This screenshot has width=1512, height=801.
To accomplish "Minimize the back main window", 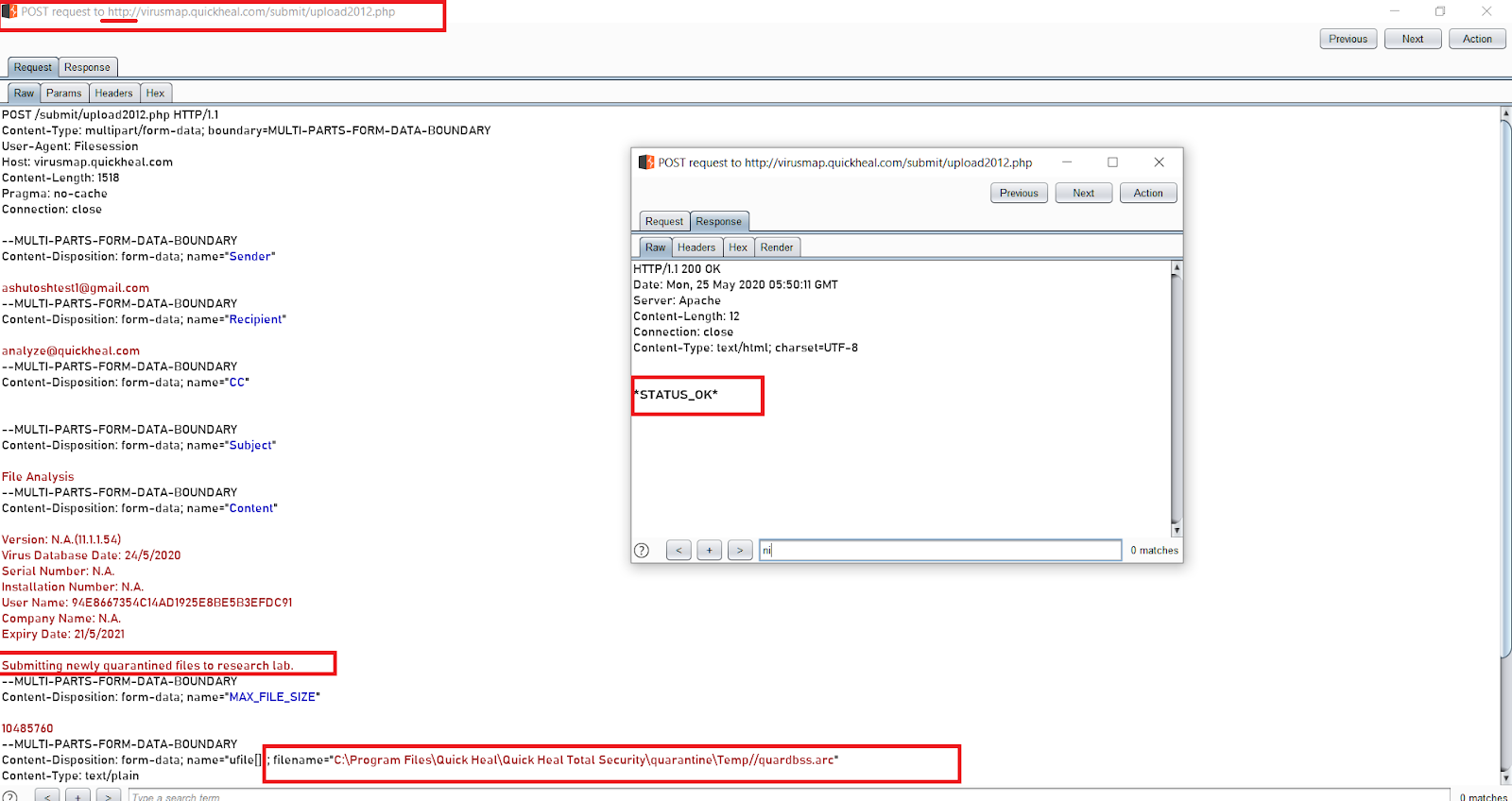I will coord(1395,11).
